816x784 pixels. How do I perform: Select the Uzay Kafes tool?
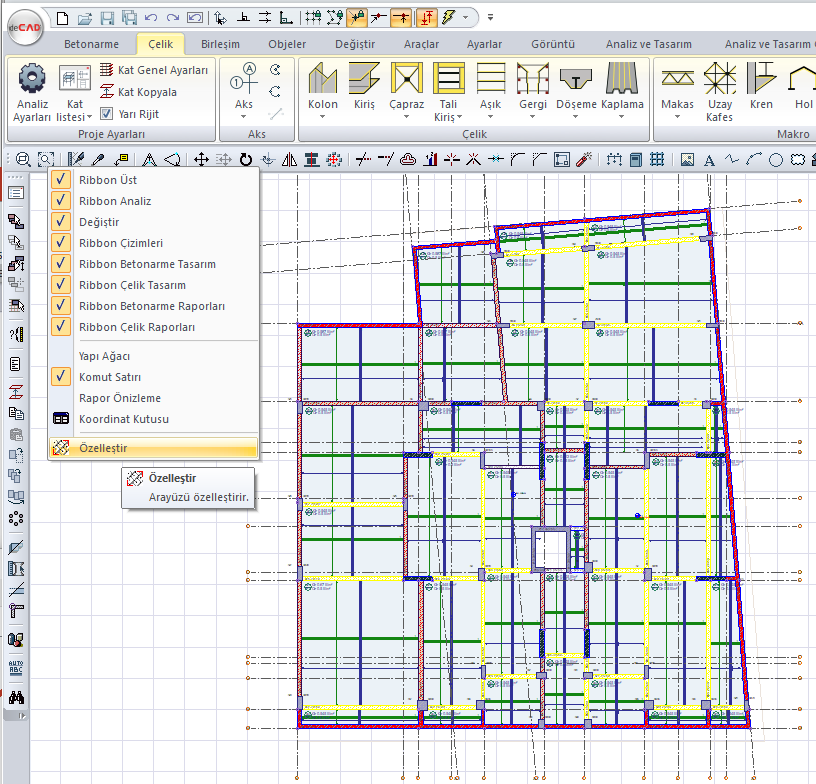[719, 79]
